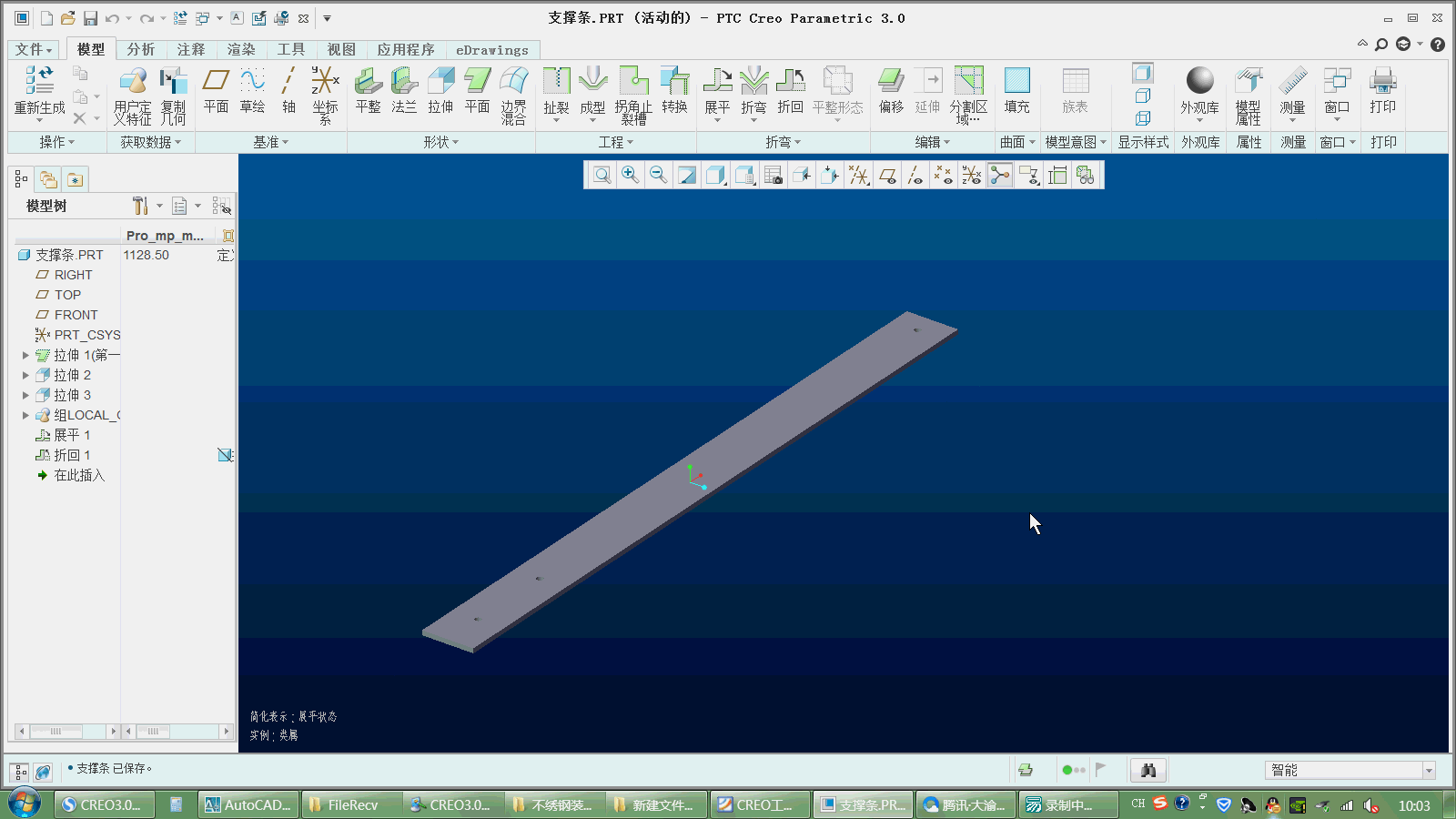Select the Extrude (拉伸) tool
Image resolution: width=1456 pixels, height=819 pixels.
coord(440,89)
